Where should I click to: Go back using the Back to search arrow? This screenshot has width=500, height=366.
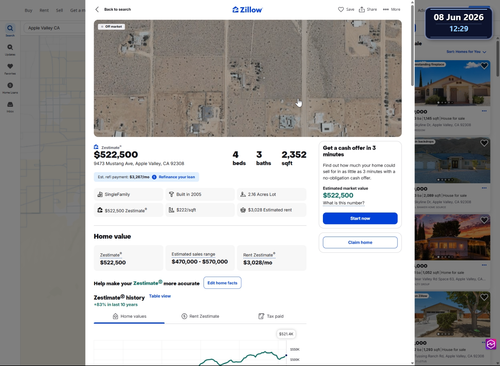tap(97, 9)
